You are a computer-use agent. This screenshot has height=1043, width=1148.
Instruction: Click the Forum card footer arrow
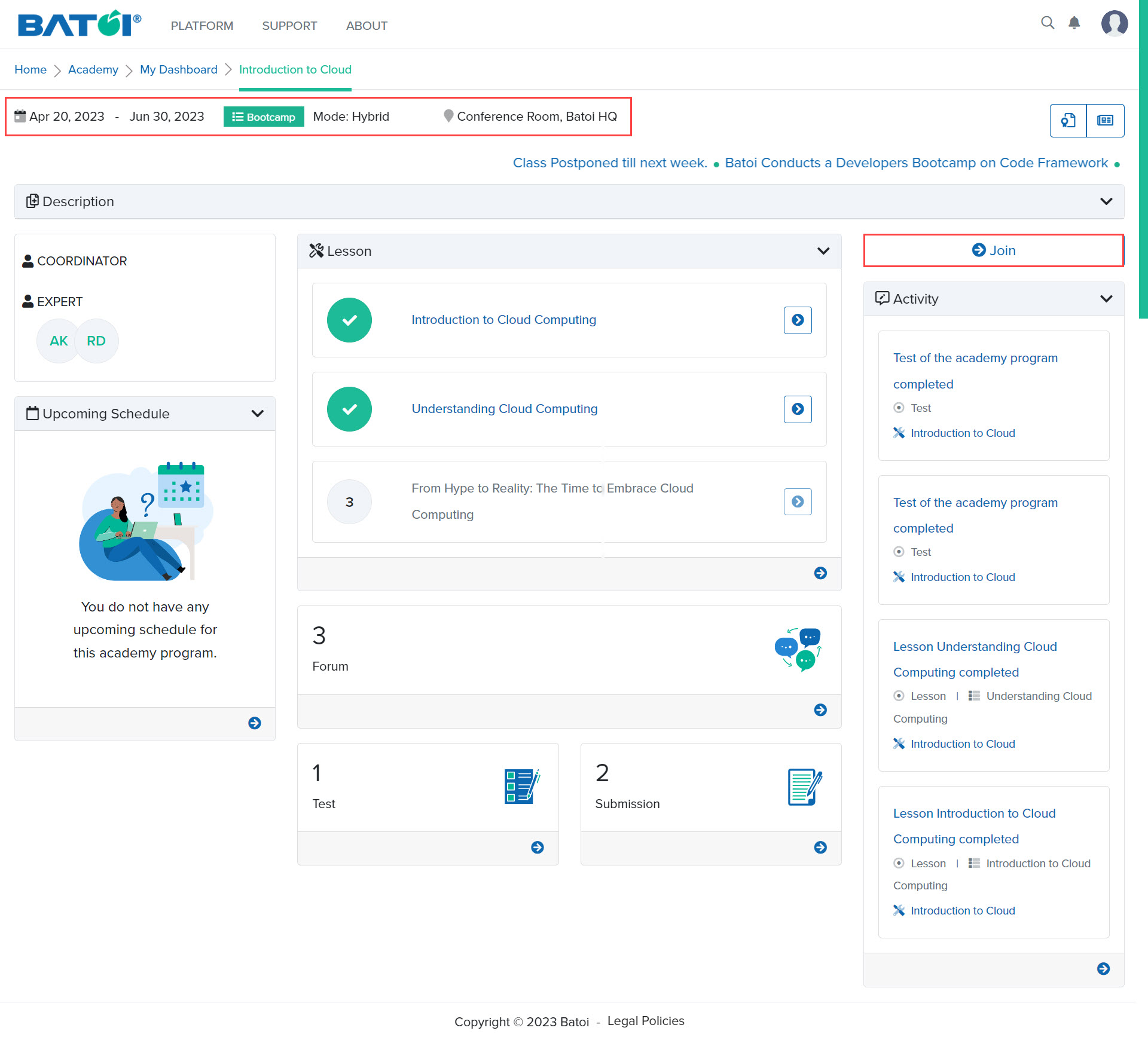[x=820, y=709]
